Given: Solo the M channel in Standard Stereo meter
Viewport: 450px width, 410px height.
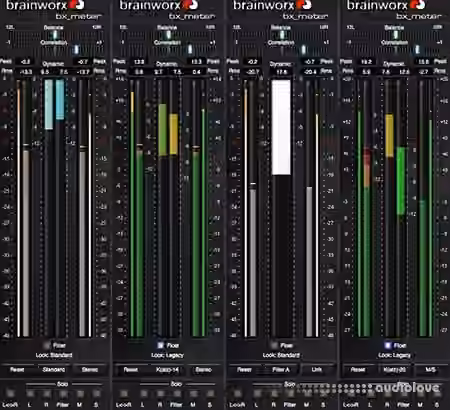Looking at the screenshot, I should click(80, 394).
